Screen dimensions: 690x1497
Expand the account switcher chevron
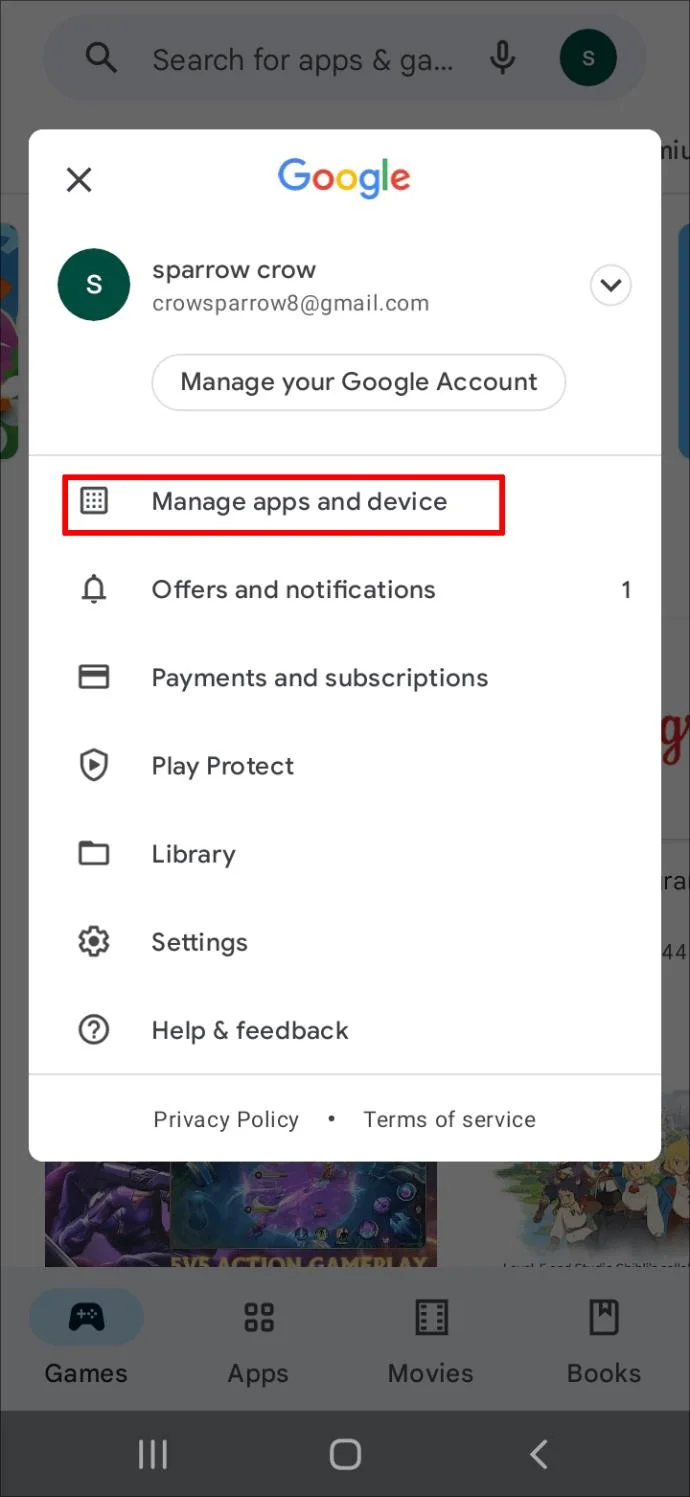click(x=610, y=286)
